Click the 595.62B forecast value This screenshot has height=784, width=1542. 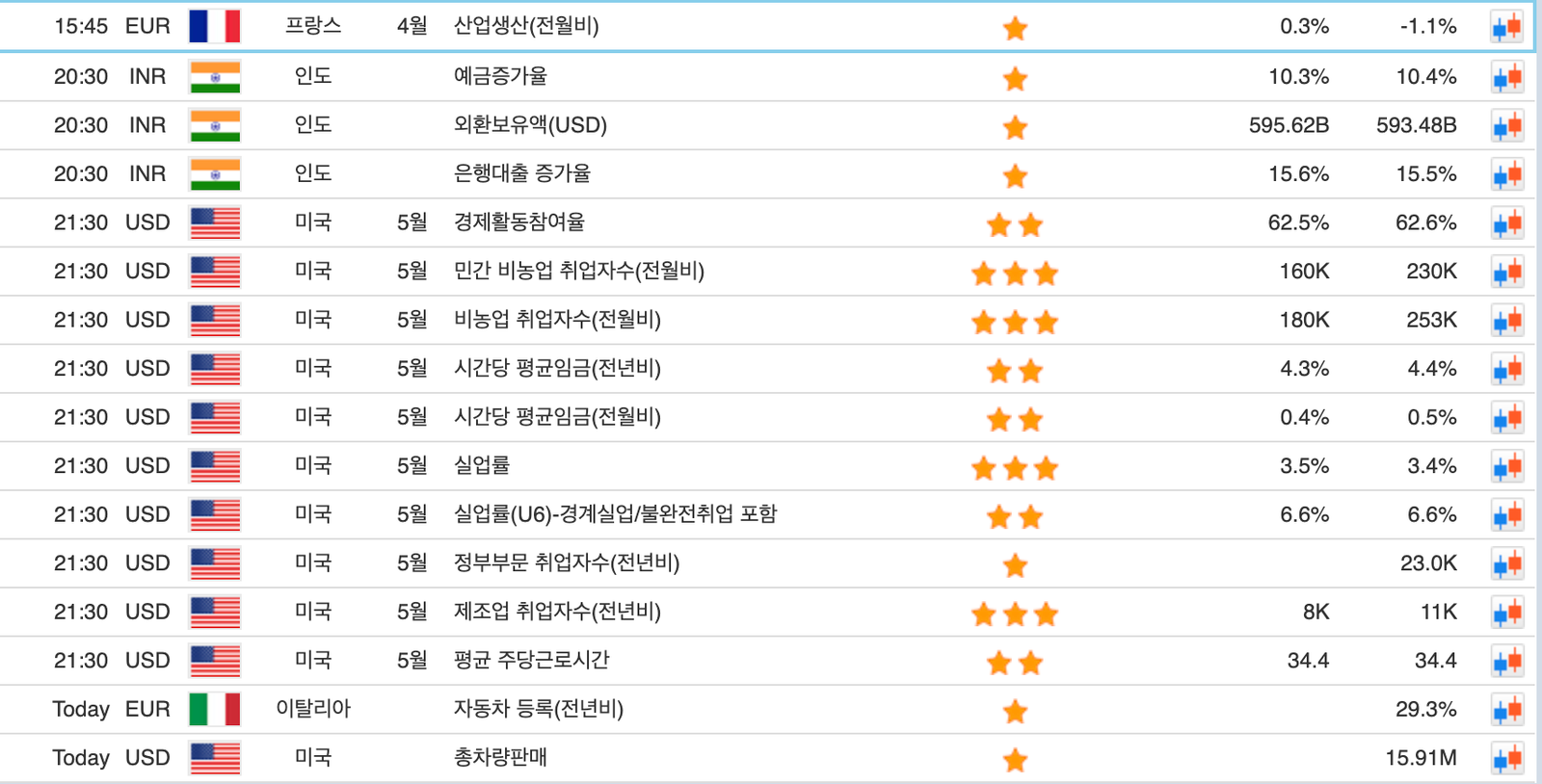point(1289,125)
